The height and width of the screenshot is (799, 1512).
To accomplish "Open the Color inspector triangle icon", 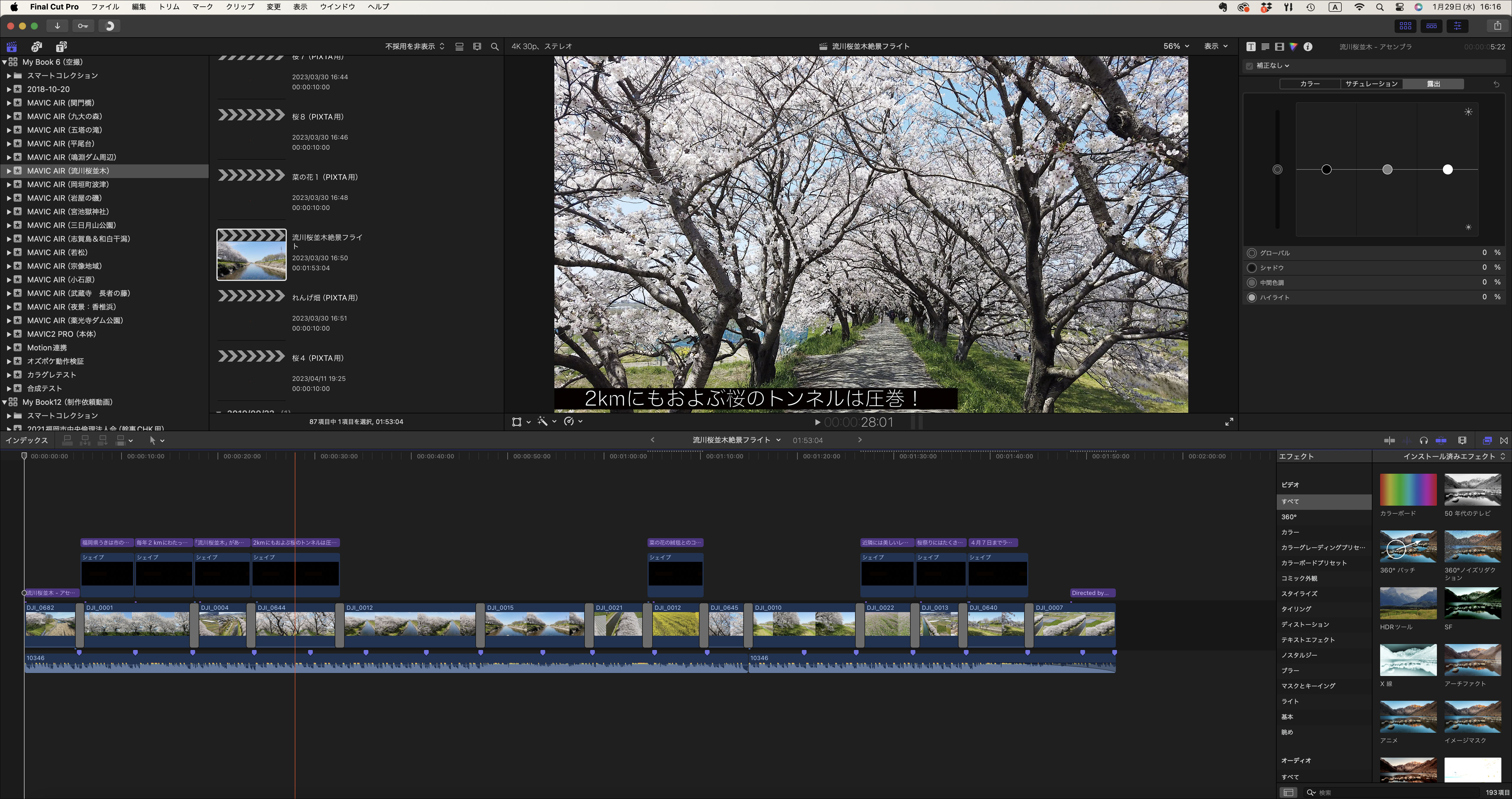I will (x=1293, y=46).
